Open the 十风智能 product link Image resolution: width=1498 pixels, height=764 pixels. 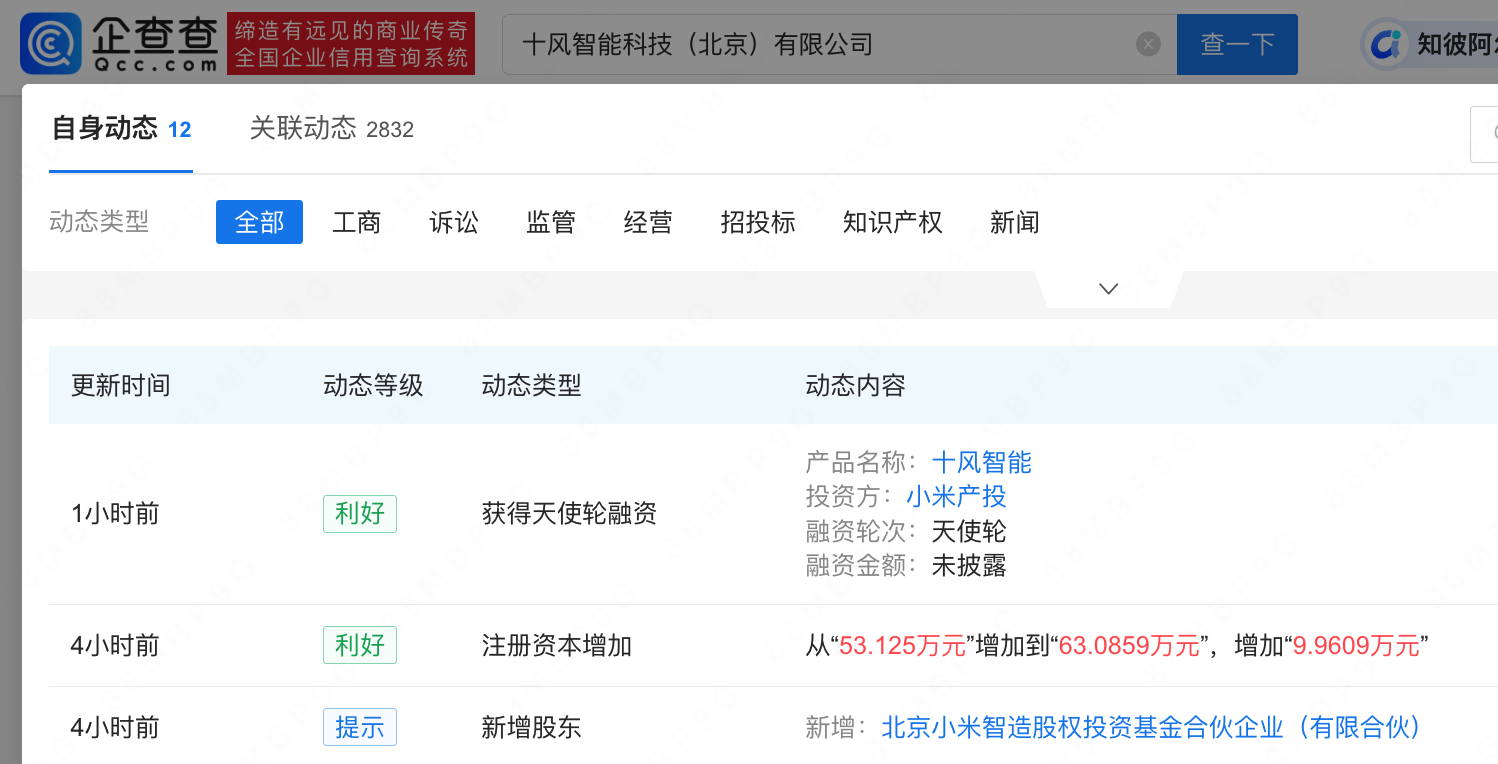pyautogui.click(x=982, y=462)
